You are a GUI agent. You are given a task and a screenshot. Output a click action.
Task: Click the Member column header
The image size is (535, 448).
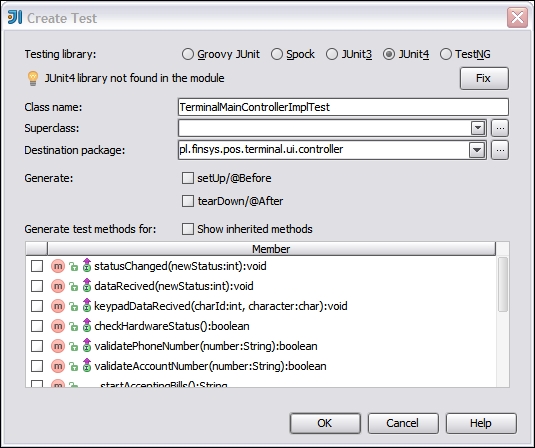tap(271, 249)
